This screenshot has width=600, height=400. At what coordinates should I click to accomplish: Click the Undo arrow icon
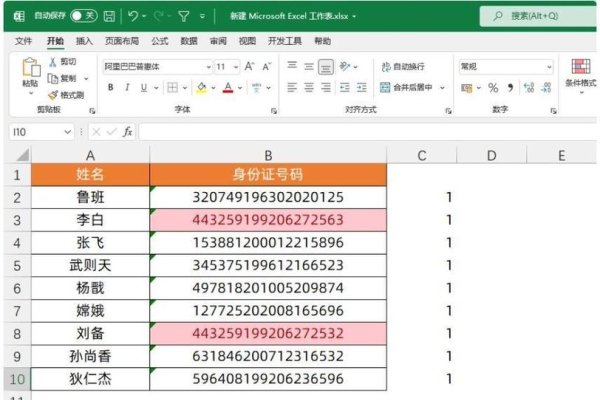point(133,16)
